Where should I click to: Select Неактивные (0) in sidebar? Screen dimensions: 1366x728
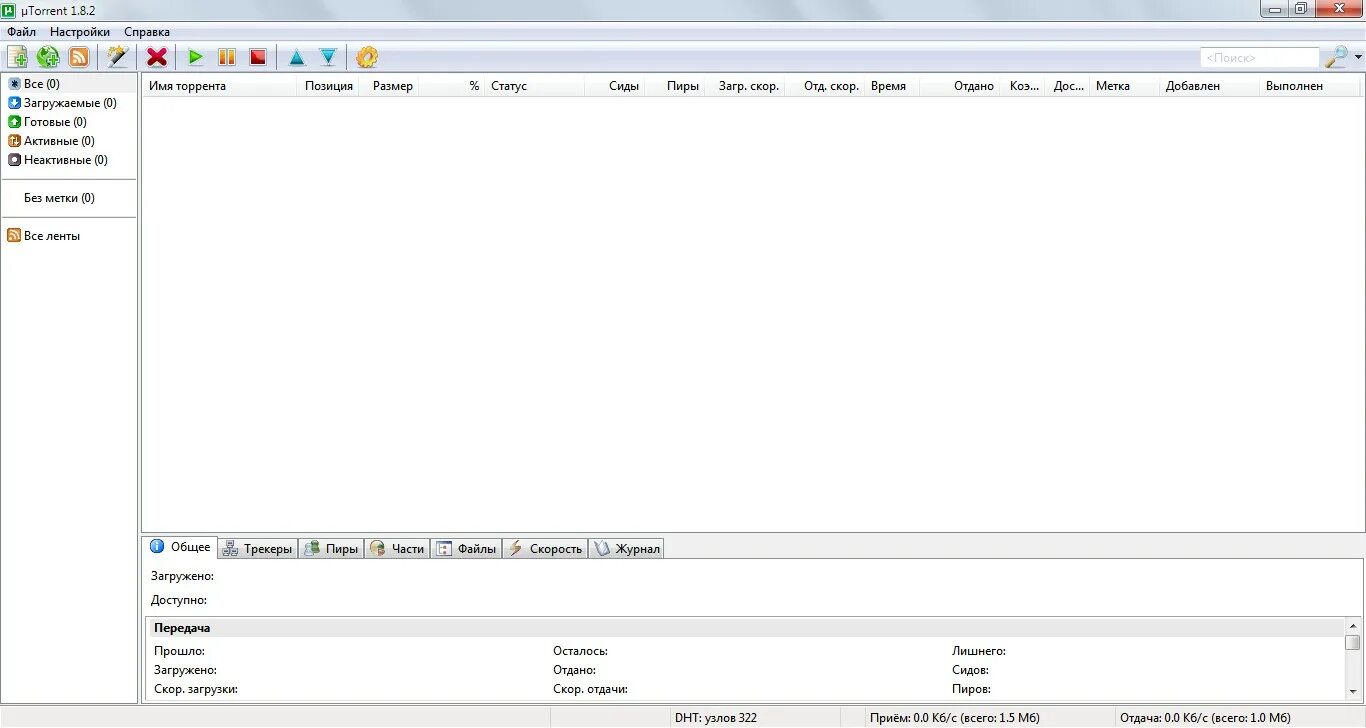pos(57,160)
